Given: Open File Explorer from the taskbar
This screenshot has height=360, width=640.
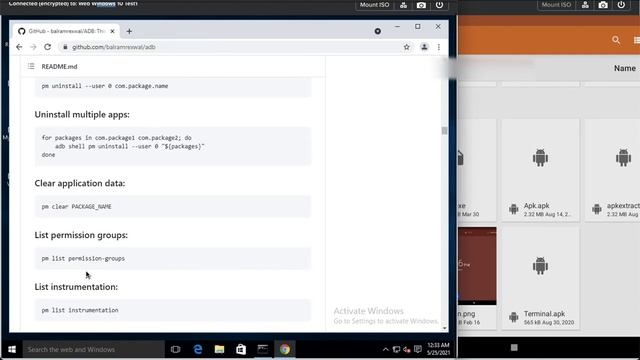Looking at the screenshot, I should pyautogui.click(x=220, y=349).
